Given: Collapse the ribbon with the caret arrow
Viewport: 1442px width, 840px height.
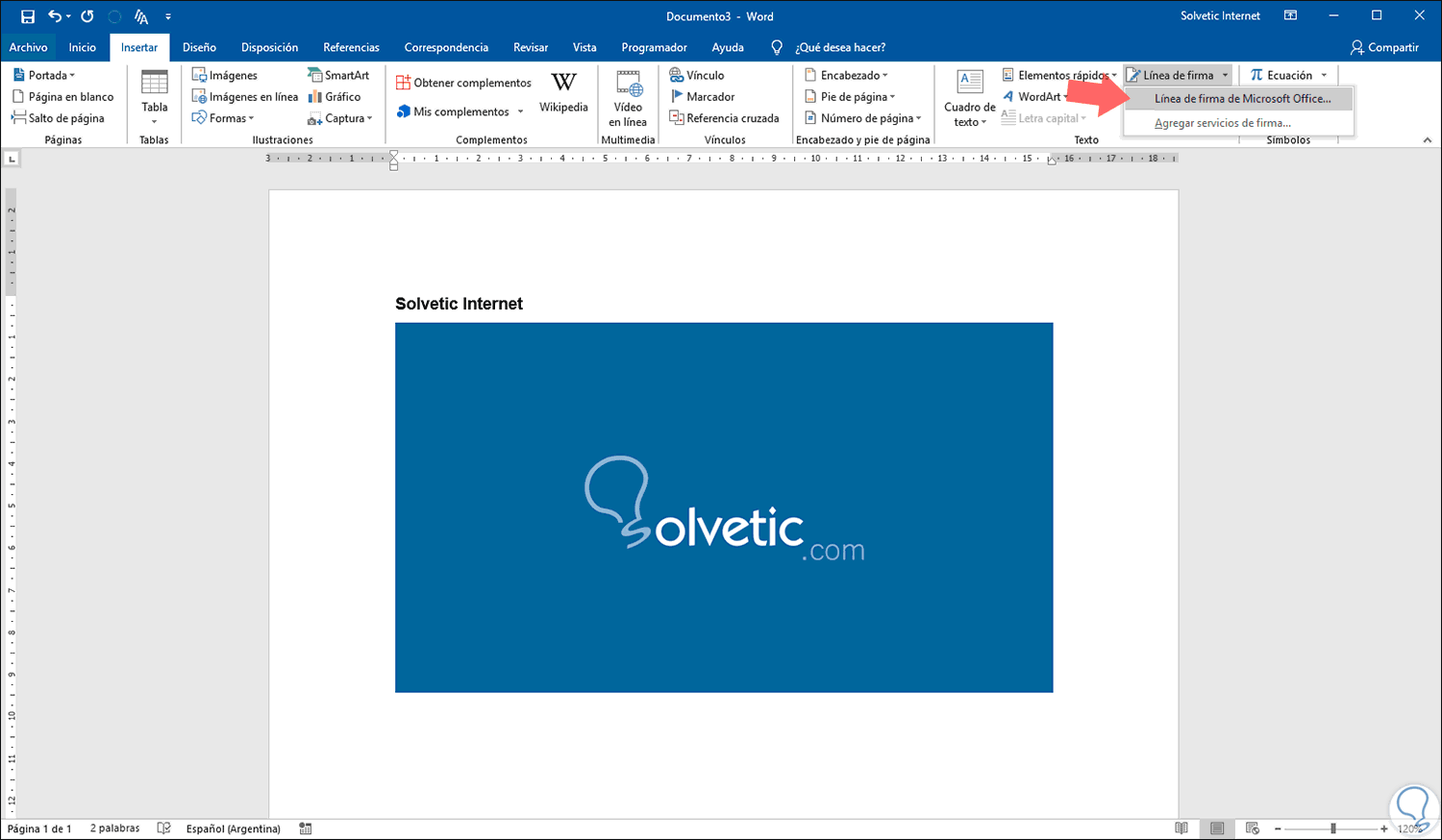Looking at the screenshot, I should pyautogui.click(x=1428, y=140).
